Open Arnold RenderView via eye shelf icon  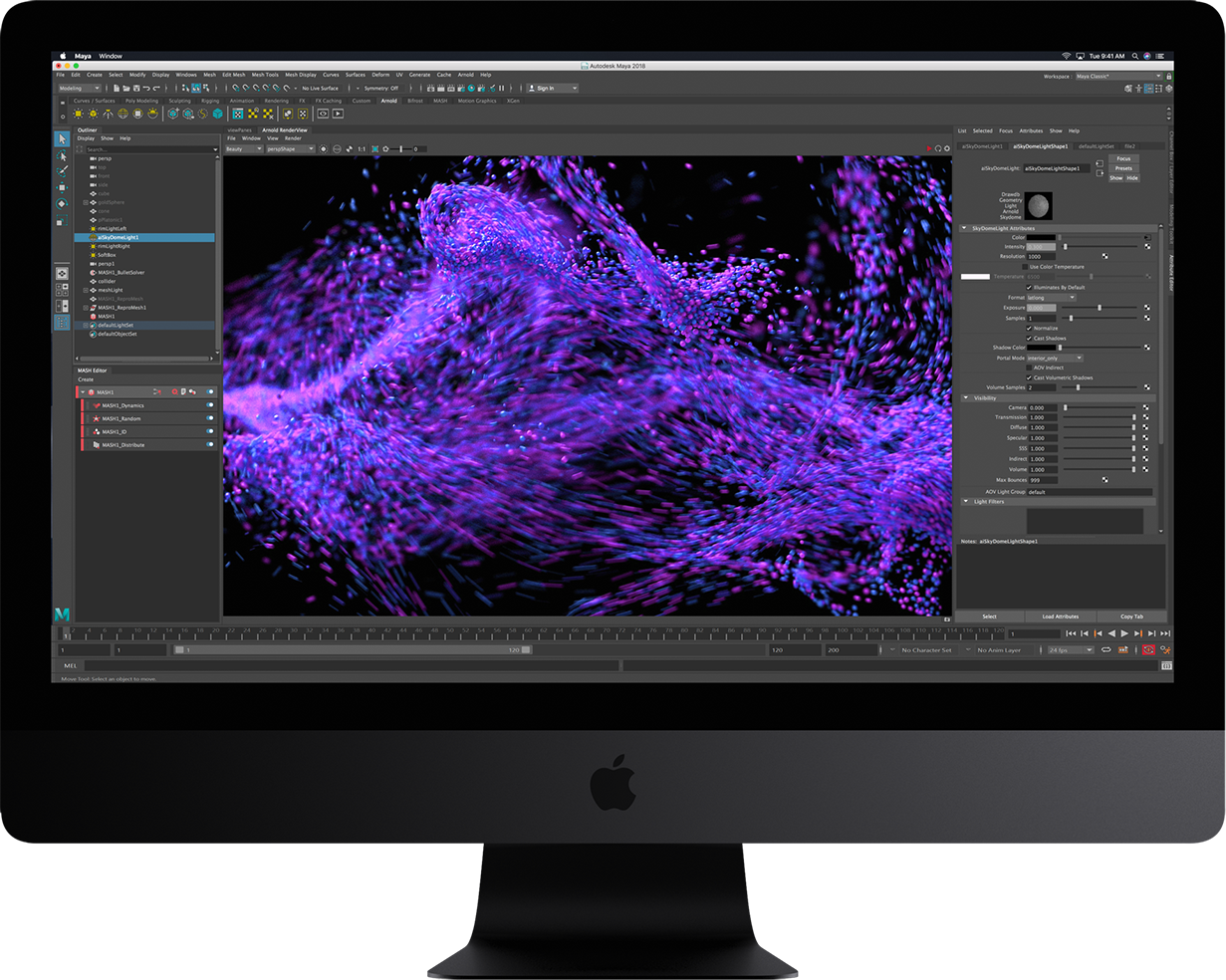(x=323, y=114)
